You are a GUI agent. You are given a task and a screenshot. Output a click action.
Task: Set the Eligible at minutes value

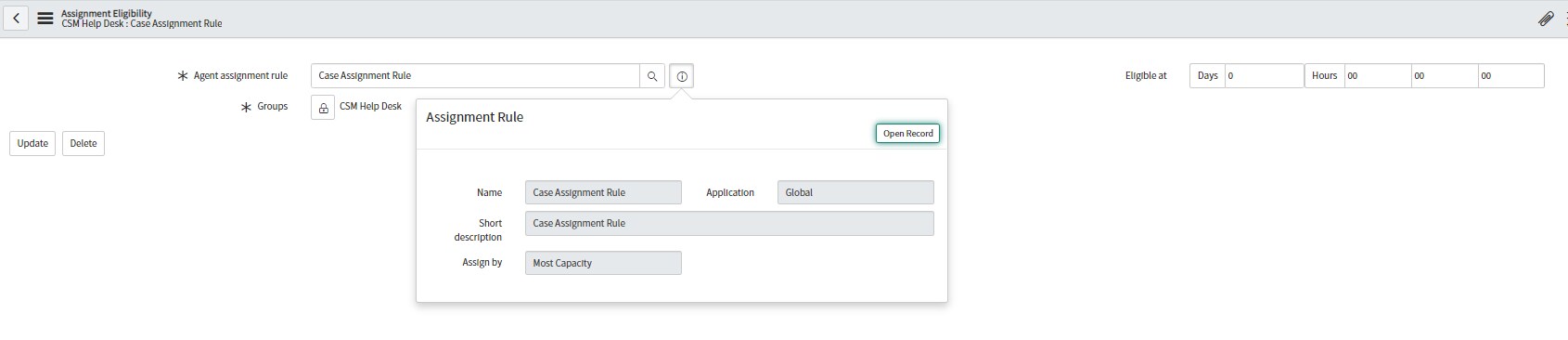[x=1445, y=76]
